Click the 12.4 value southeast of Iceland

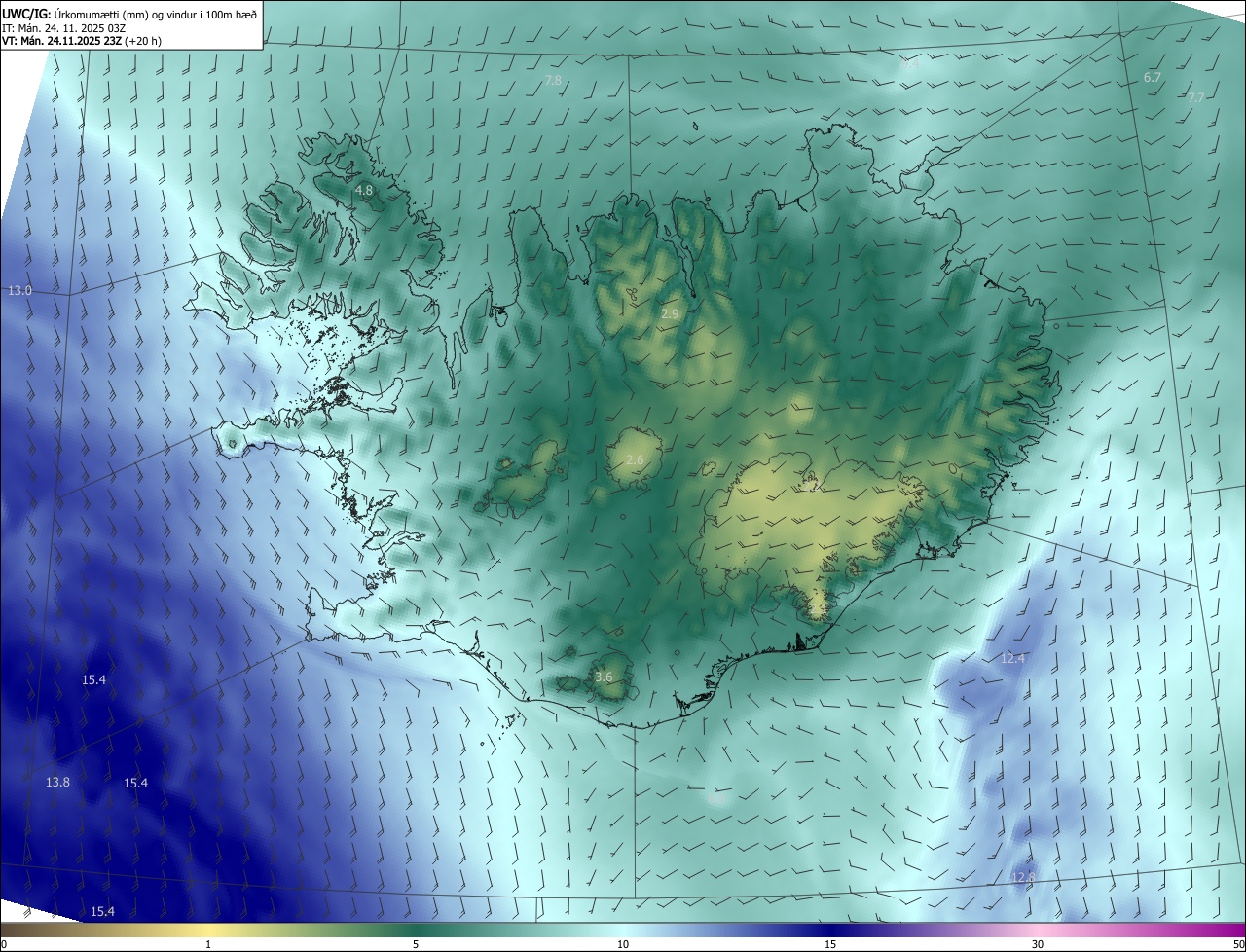1012,659
